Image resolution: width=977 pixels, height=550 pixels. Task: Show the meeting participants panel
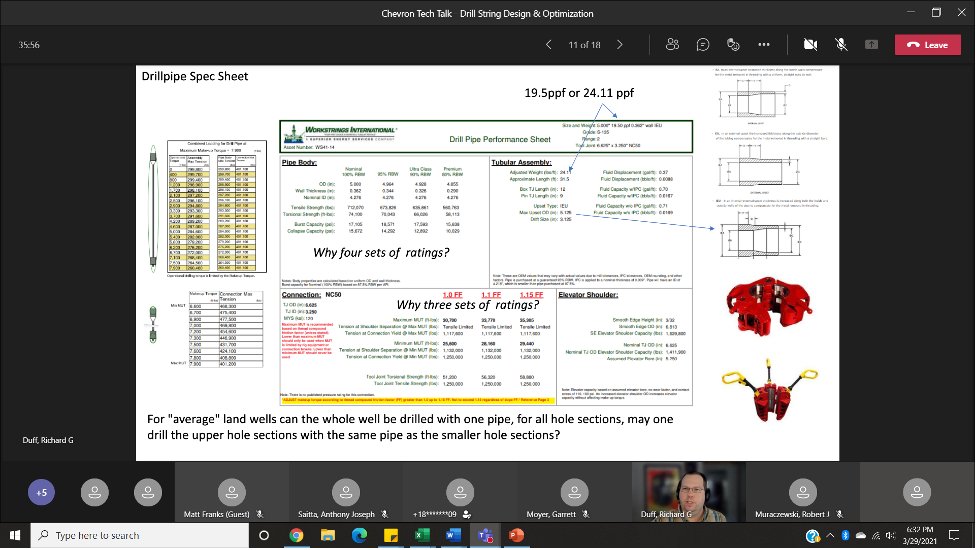[x=672, y=45]
